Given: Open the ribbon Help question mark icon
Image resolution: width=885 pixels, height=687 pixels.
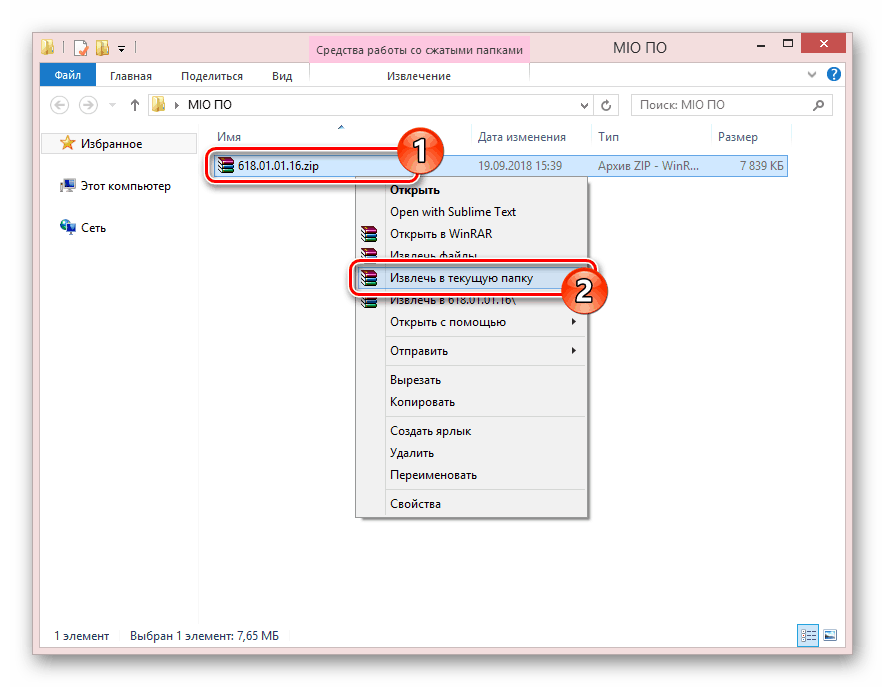Looking at the screenshot, I should 838,76.
